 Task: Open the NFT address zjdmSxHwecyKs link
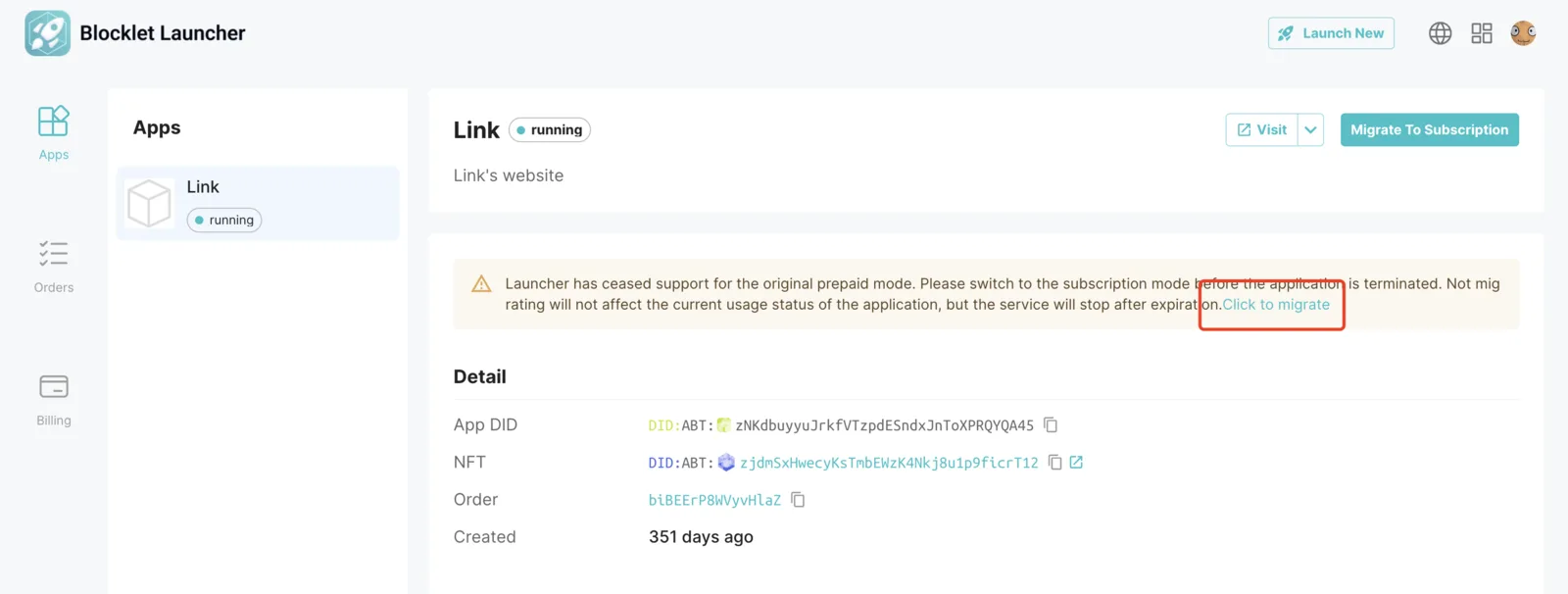pyautogui.click(x=889, y=463)
